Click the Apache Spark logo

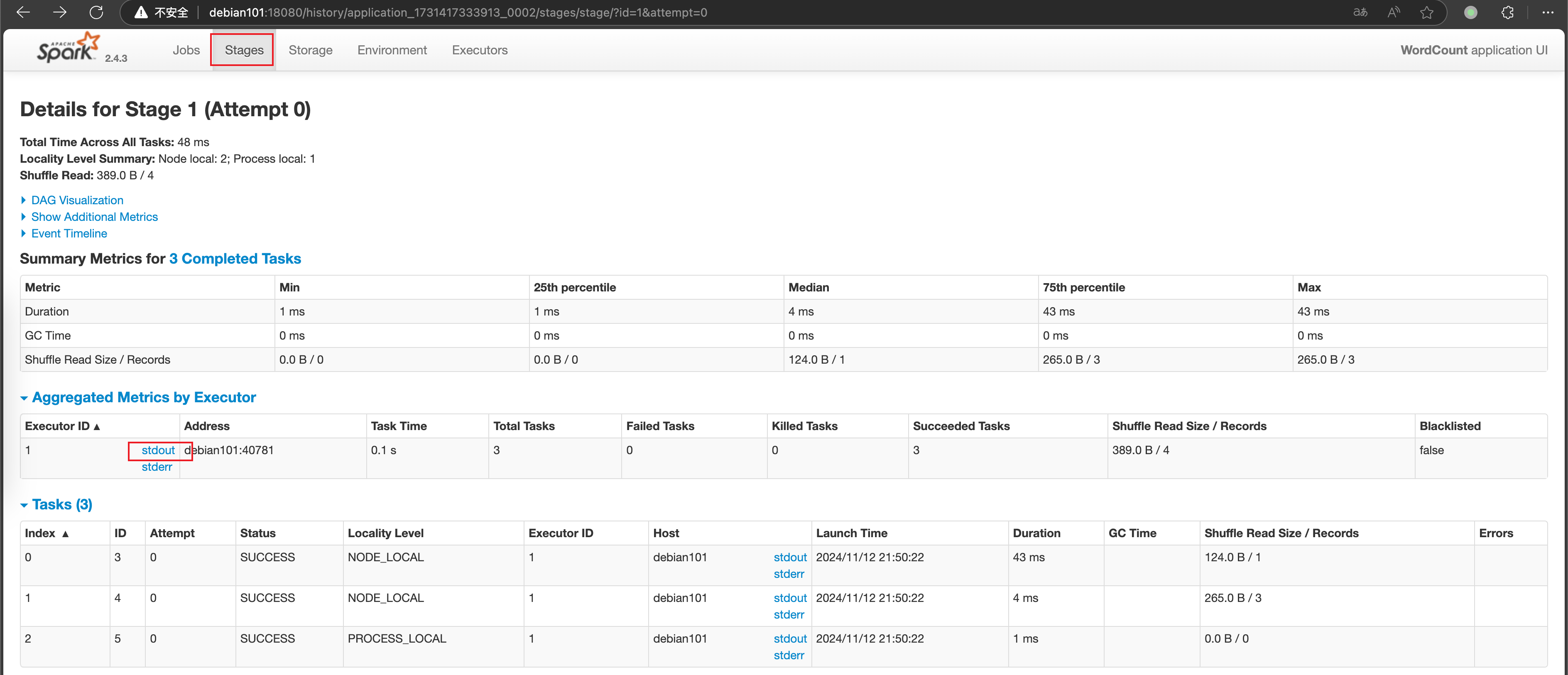[69, 47]
